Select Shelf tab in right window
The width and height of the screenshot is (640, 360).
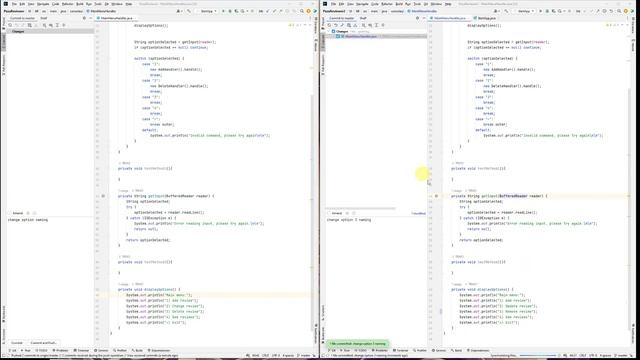point(363,18)
